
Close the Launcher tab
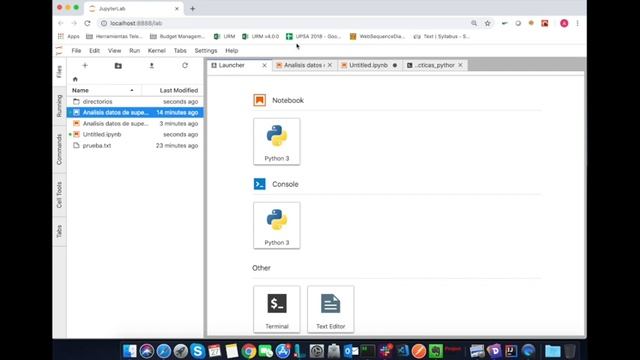coord(264,65)
